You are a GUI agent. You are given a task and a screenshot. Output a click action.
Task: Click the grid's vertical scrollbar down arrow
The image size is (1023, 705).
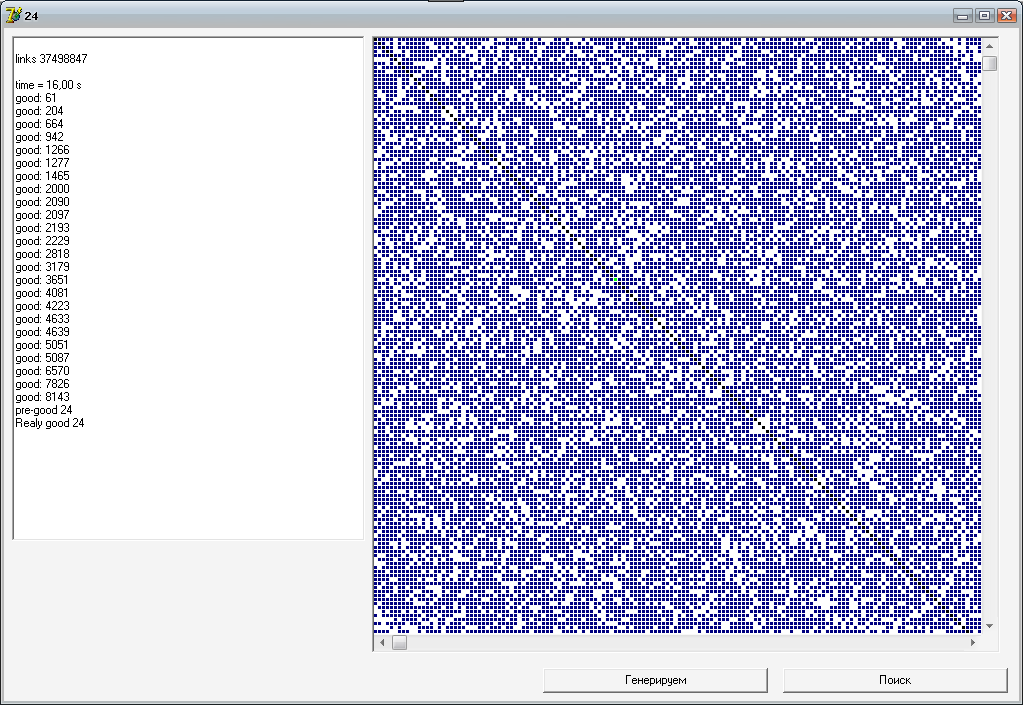[989, 626]
